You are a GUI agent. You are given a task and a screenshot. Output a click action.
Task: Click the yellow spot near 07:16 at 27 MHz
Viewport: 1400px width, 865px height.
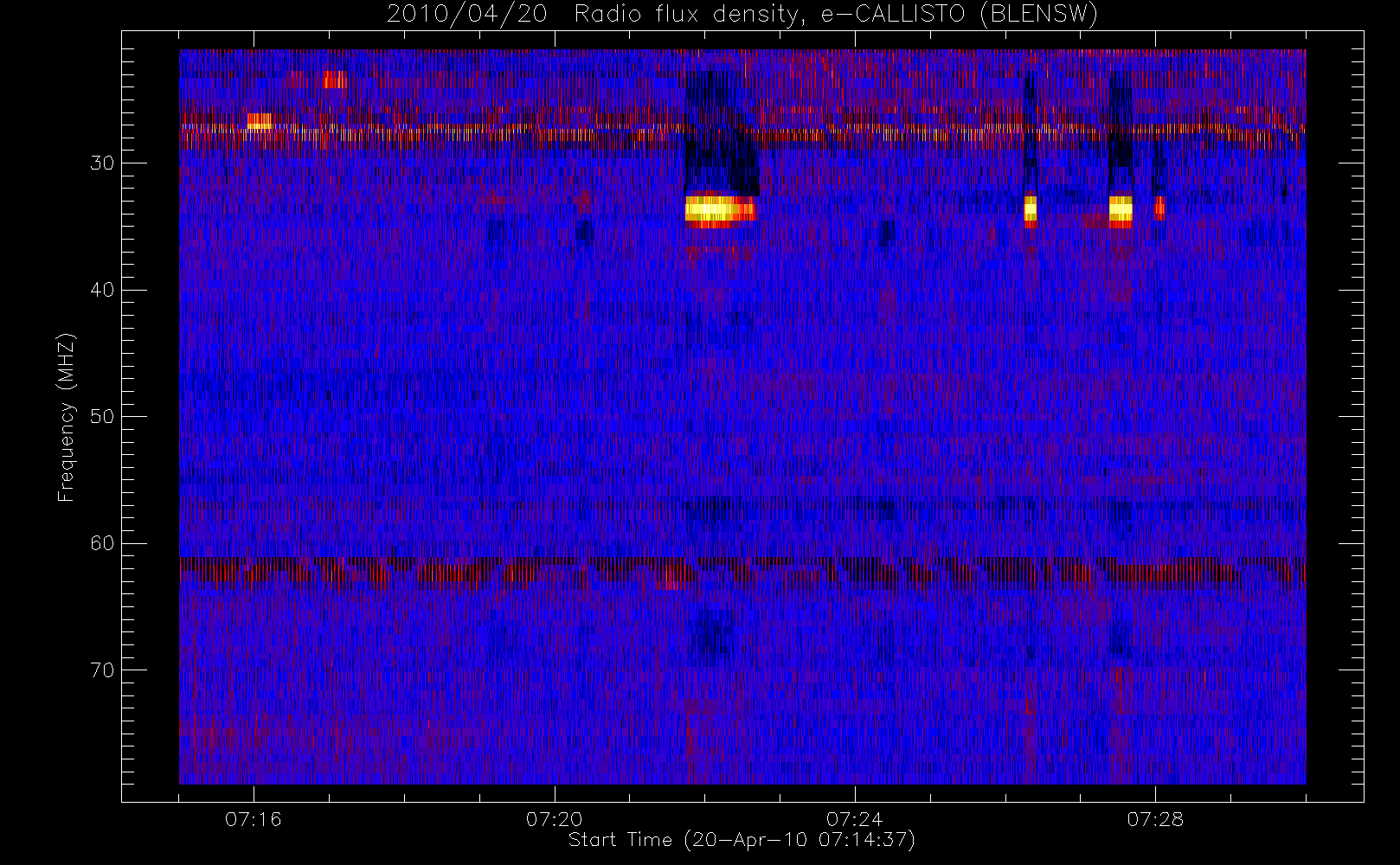(x=259, y=121)
